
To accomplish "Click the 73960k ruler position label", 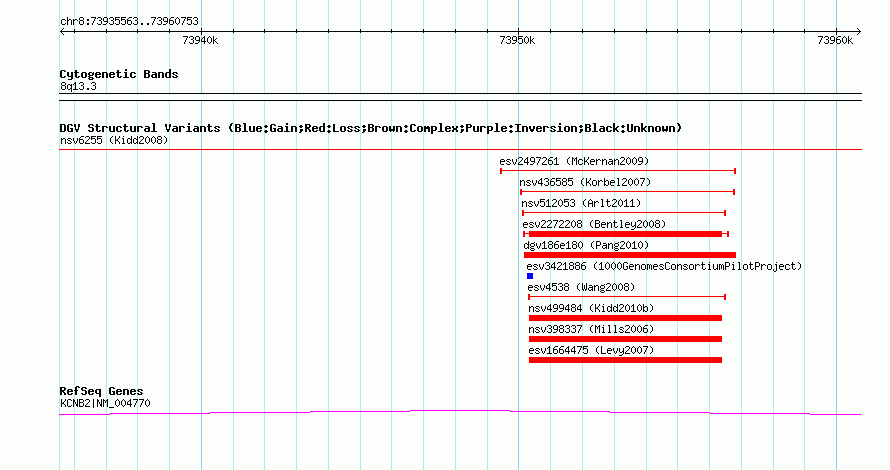I will coord(835,40).
